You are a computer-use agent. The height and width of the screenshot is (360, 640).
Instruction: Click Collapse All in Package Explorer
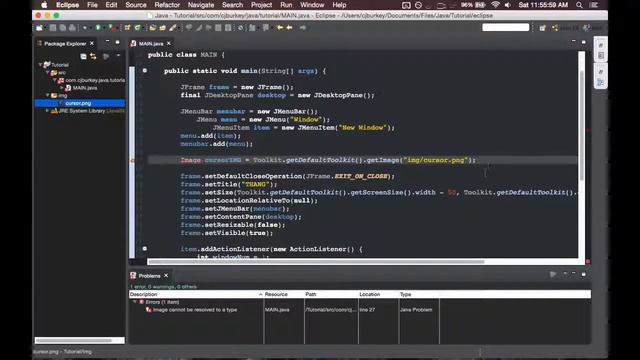coord(83,56)
